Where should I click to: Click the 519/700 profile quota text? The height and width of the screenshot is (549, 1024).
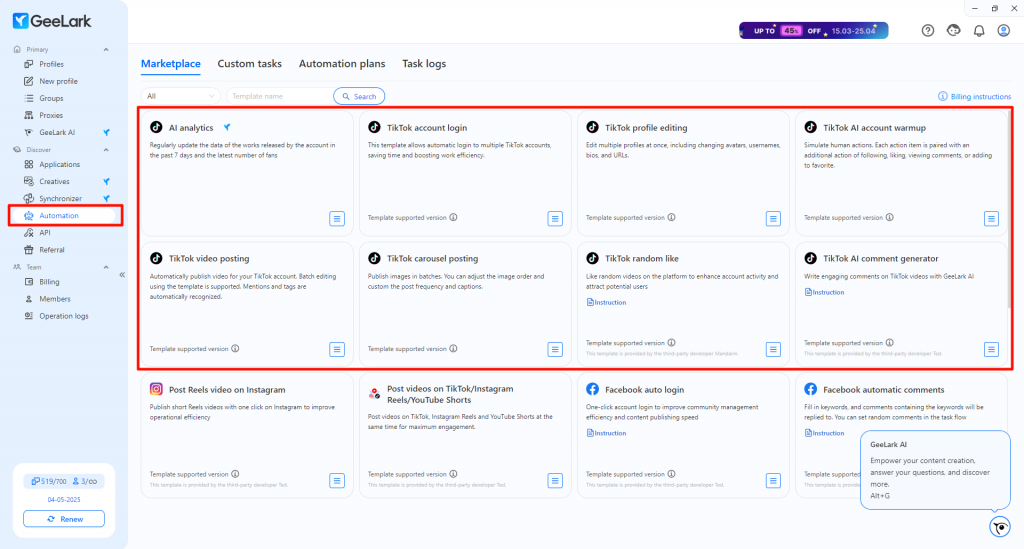(x=49, y=481)
